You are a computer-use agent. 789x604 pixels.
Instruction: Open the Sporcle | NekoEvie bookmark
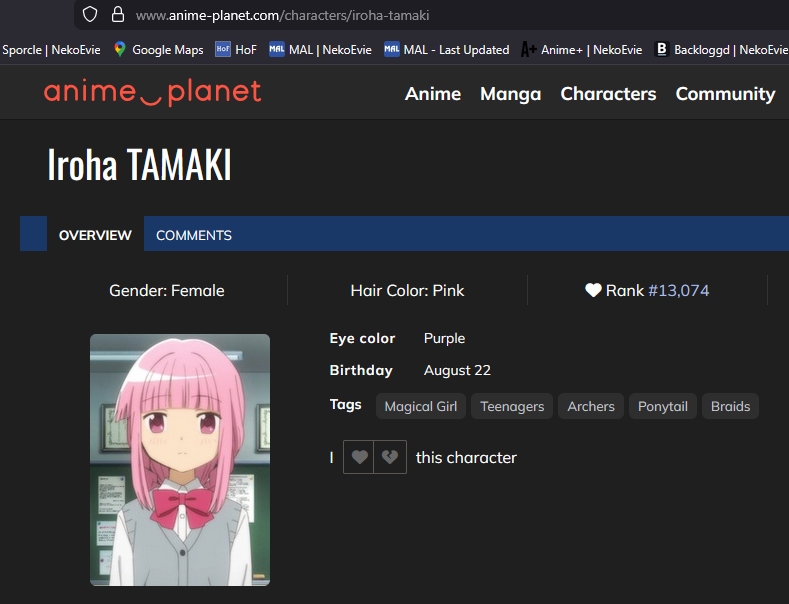[x=51, y=50]
